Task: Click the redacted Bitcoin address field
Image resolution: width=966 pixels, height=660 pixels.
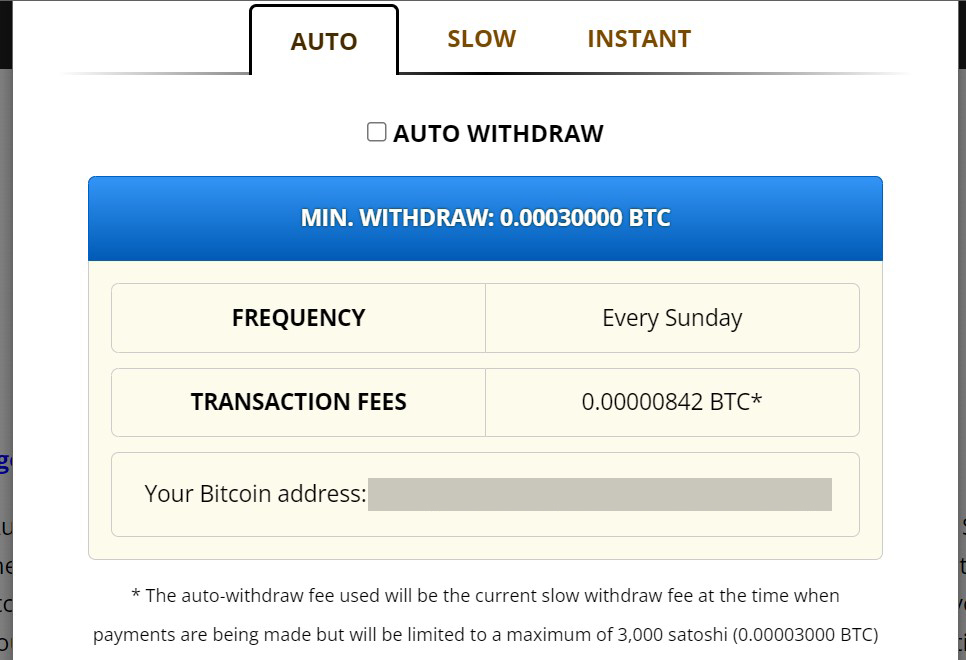Action: tap(600, 494)
